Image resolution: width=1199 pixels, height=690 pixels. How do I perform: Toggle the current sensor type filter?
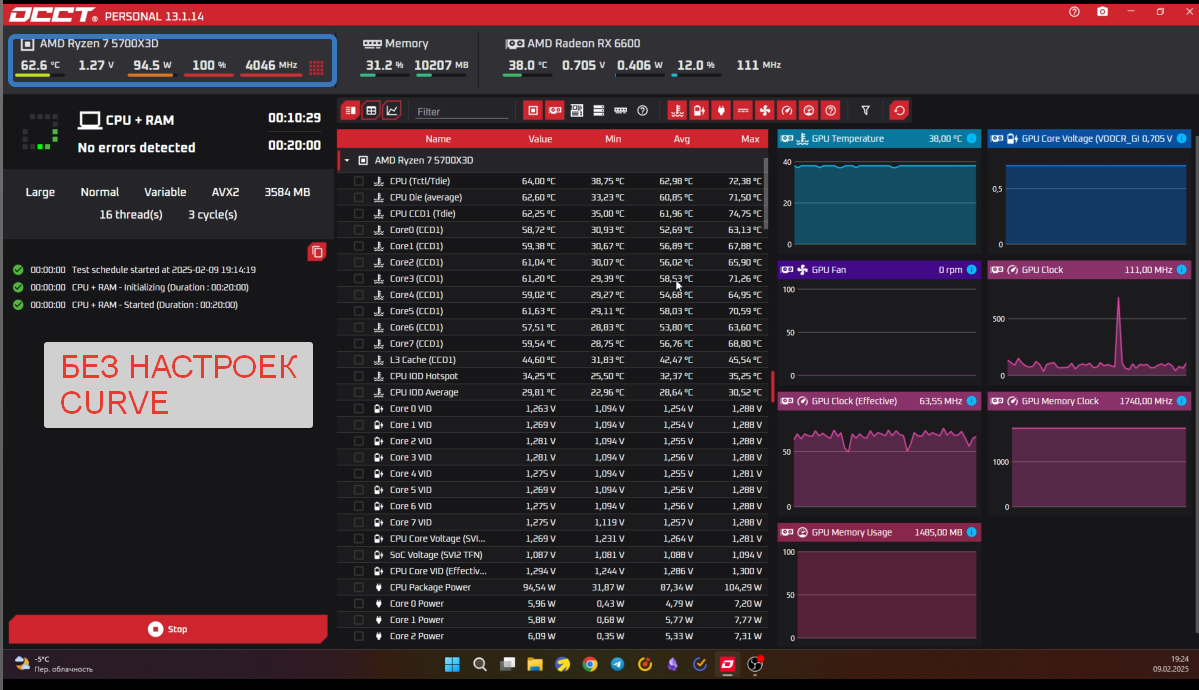click(x=742, y=111)
